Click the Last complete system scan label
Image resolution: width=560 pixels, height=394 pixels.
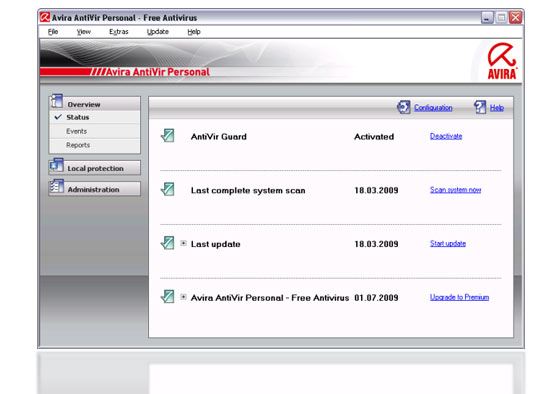point(248,191)
